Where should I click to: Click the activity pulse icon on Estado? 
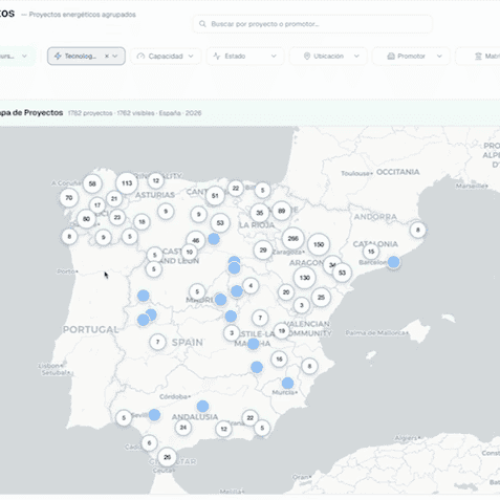[217, 56]
